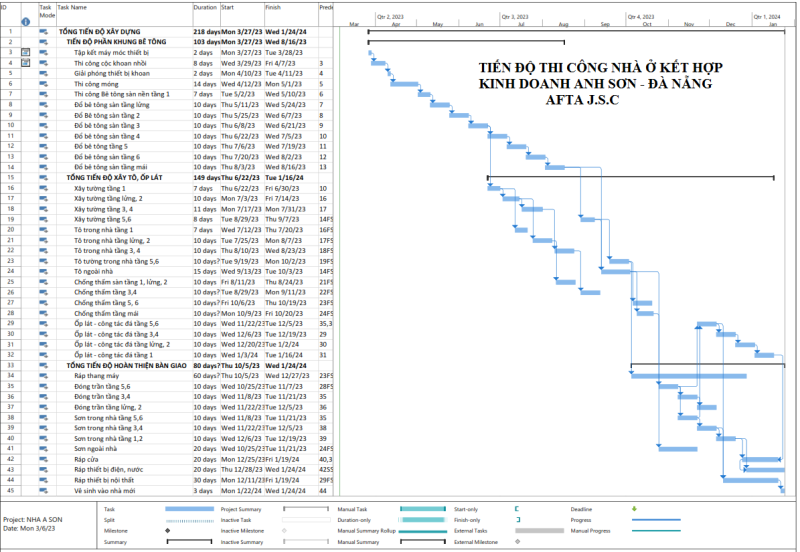Click Task Mode icon for row 1
800x552 pixels.
pos(43,32)
